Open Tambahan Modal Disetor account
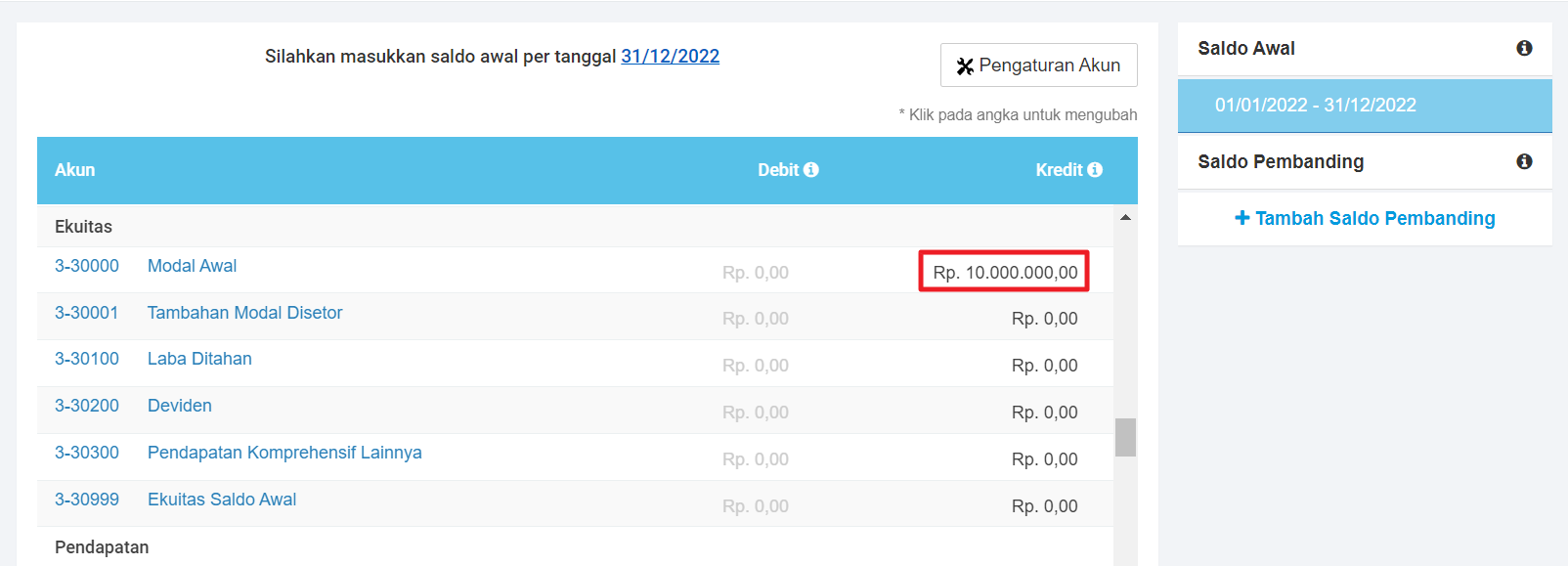Screen dimensions: 1568x566 244,313
